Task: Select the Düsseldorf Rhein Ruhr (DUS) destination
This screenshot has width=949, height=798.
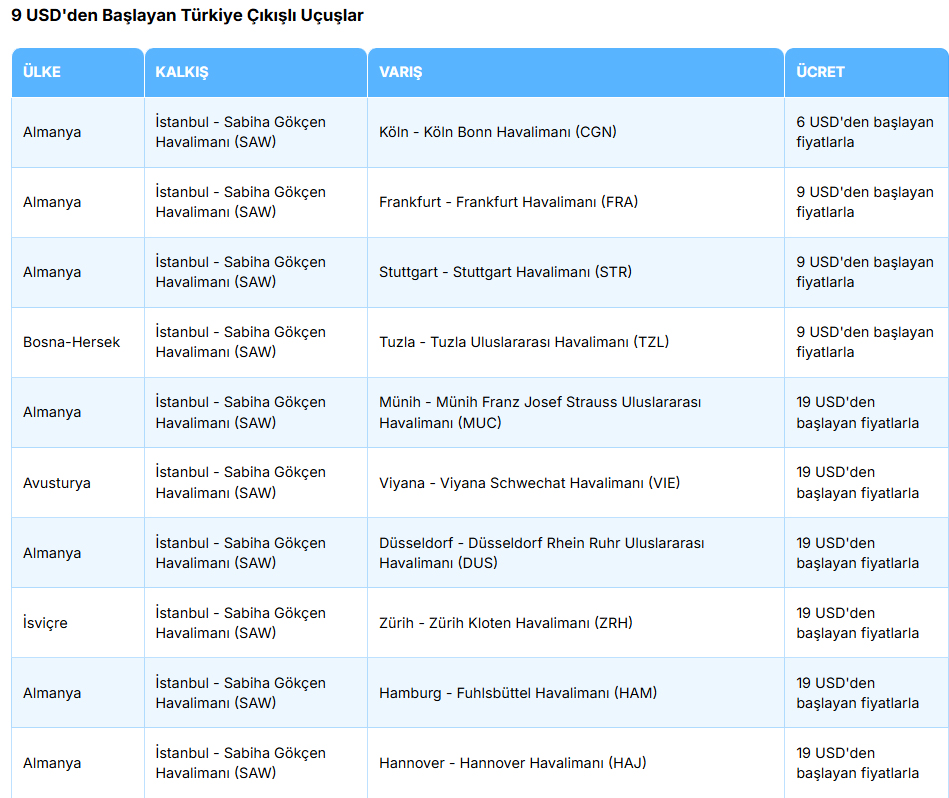Action: [541, 553]
